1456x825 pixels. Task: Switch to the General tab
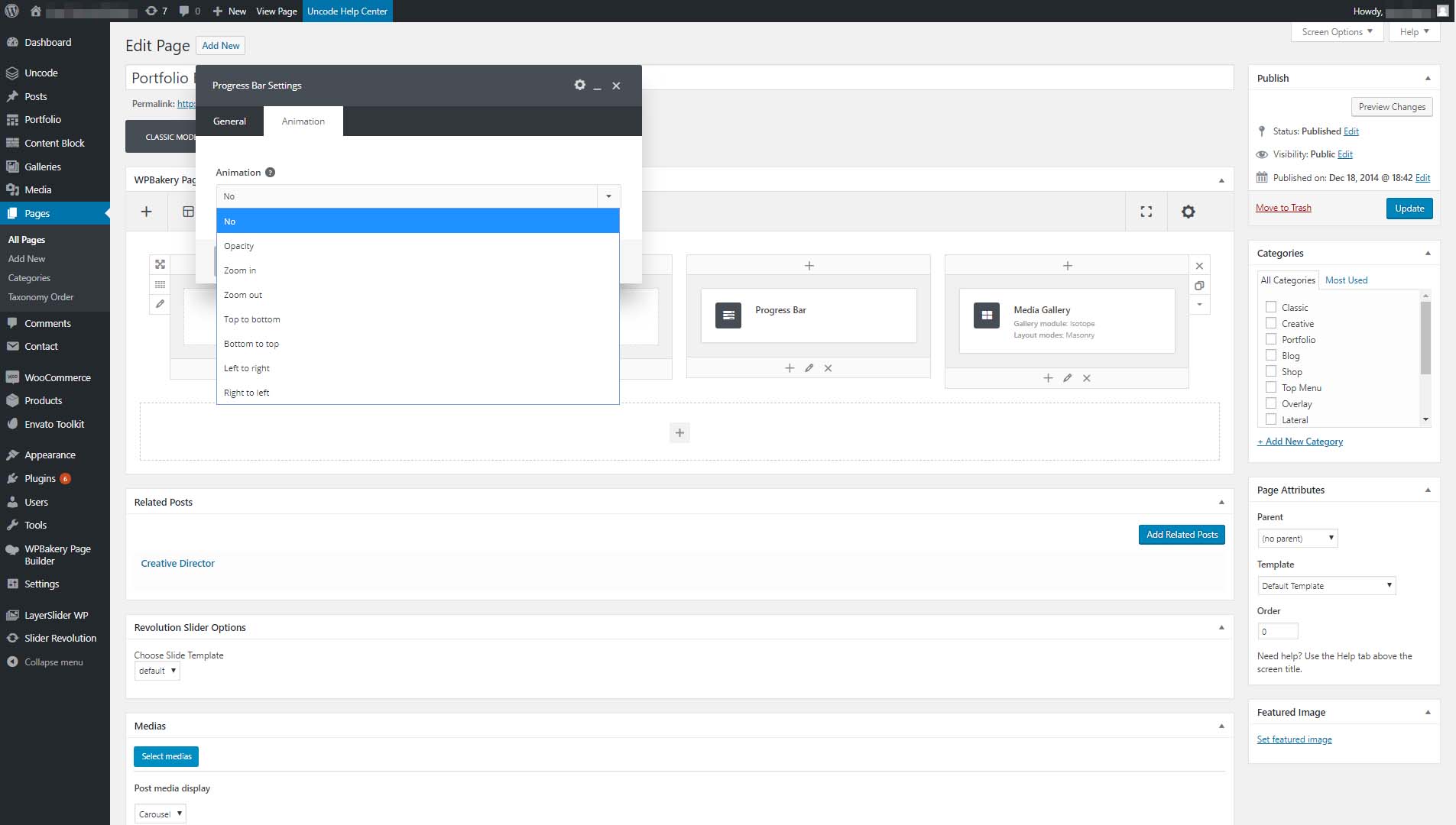click(x=229, y=121)
